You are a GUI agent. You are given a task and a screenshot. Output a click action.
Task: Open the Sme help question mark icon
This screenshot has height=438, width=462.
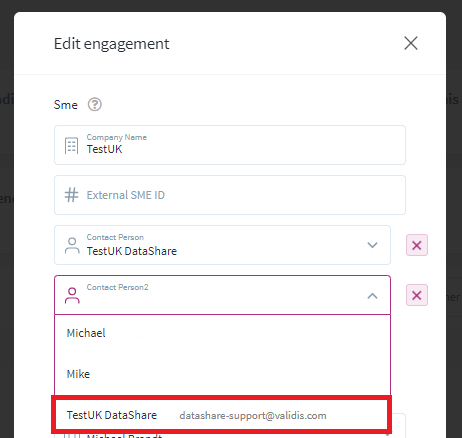pyautogui.click(x=95, y=104)
